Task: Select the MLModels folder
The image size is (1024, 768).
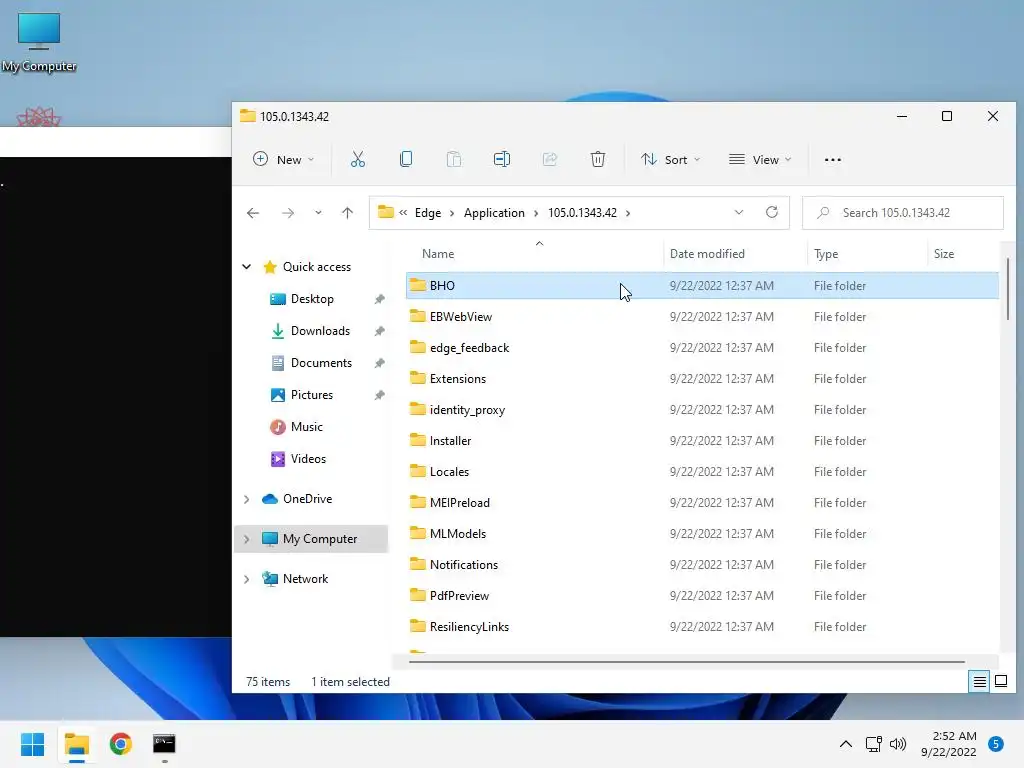Action: coord(702,534)
